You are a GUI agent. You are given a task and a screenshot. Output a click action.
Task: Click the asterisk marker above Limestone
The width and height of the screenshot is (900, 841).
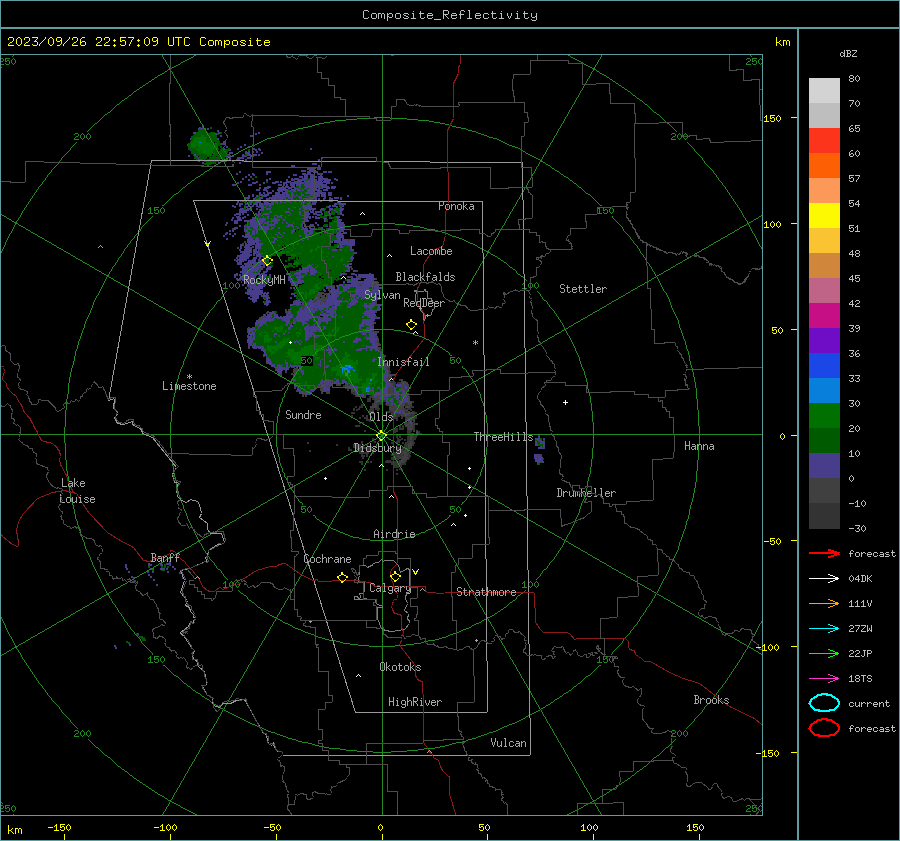[x=189, y=377]
